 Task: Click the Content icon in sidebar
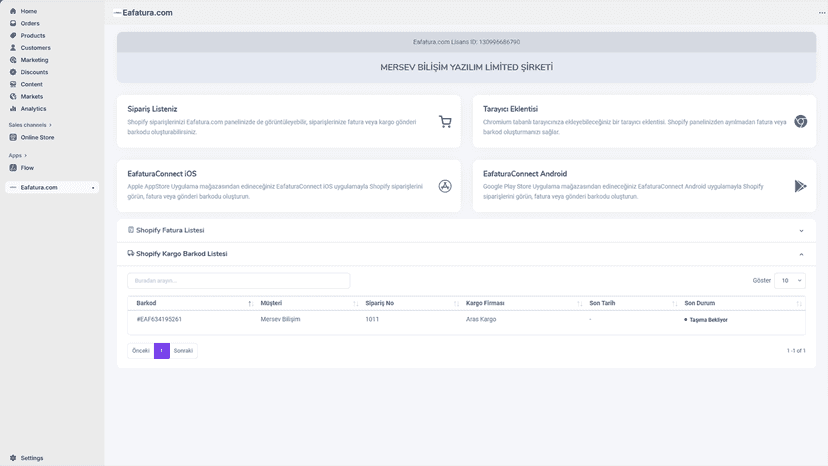click(x=13, y=84)
